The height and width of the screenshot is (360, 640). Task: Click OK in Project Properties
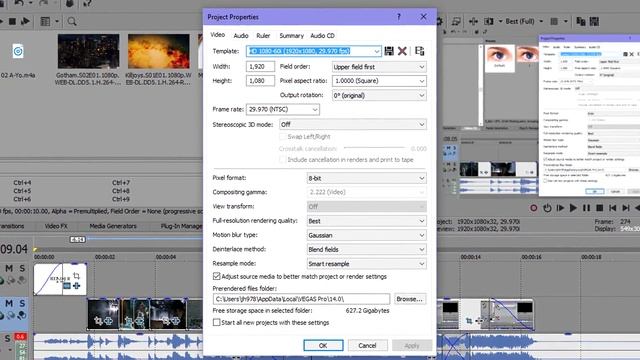pyautogui.click(x=323, y=345)
